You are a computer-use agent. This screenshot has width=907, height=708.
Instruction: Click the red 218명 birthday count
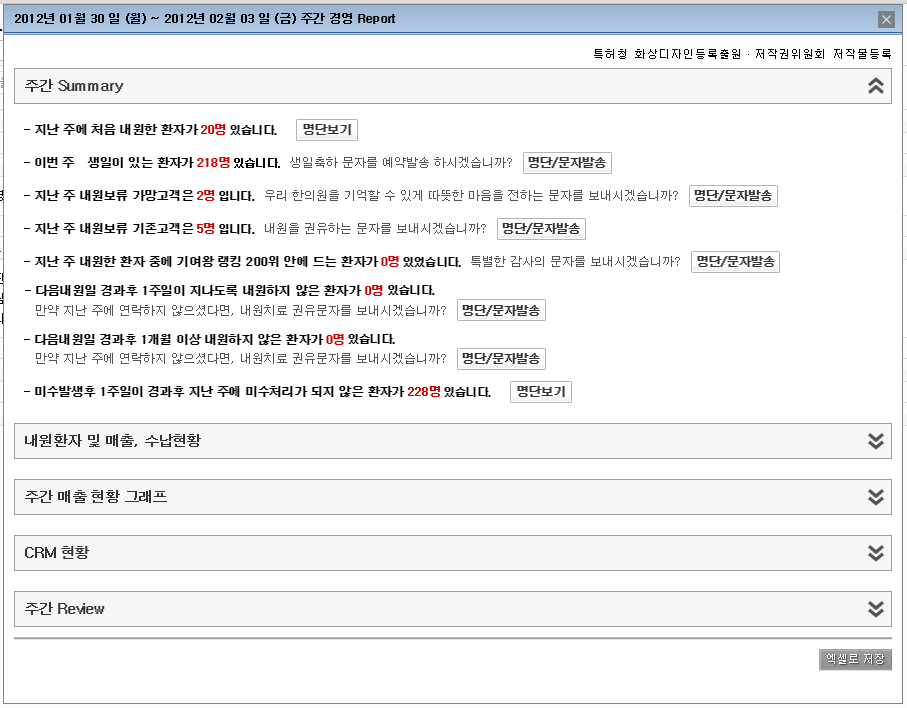[x=213, y=163]
